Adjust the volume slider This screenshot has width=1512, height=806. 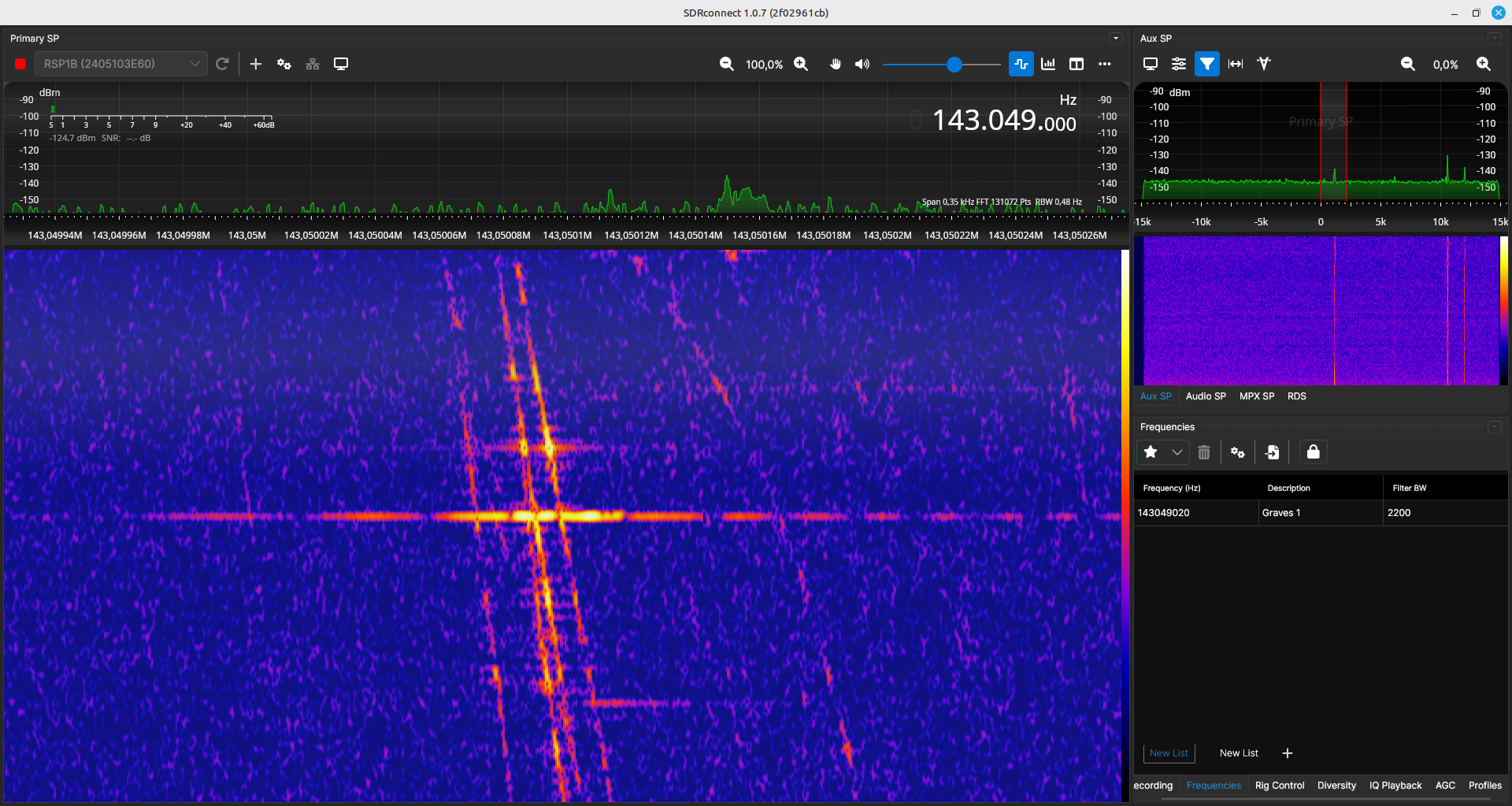[942, 64]
